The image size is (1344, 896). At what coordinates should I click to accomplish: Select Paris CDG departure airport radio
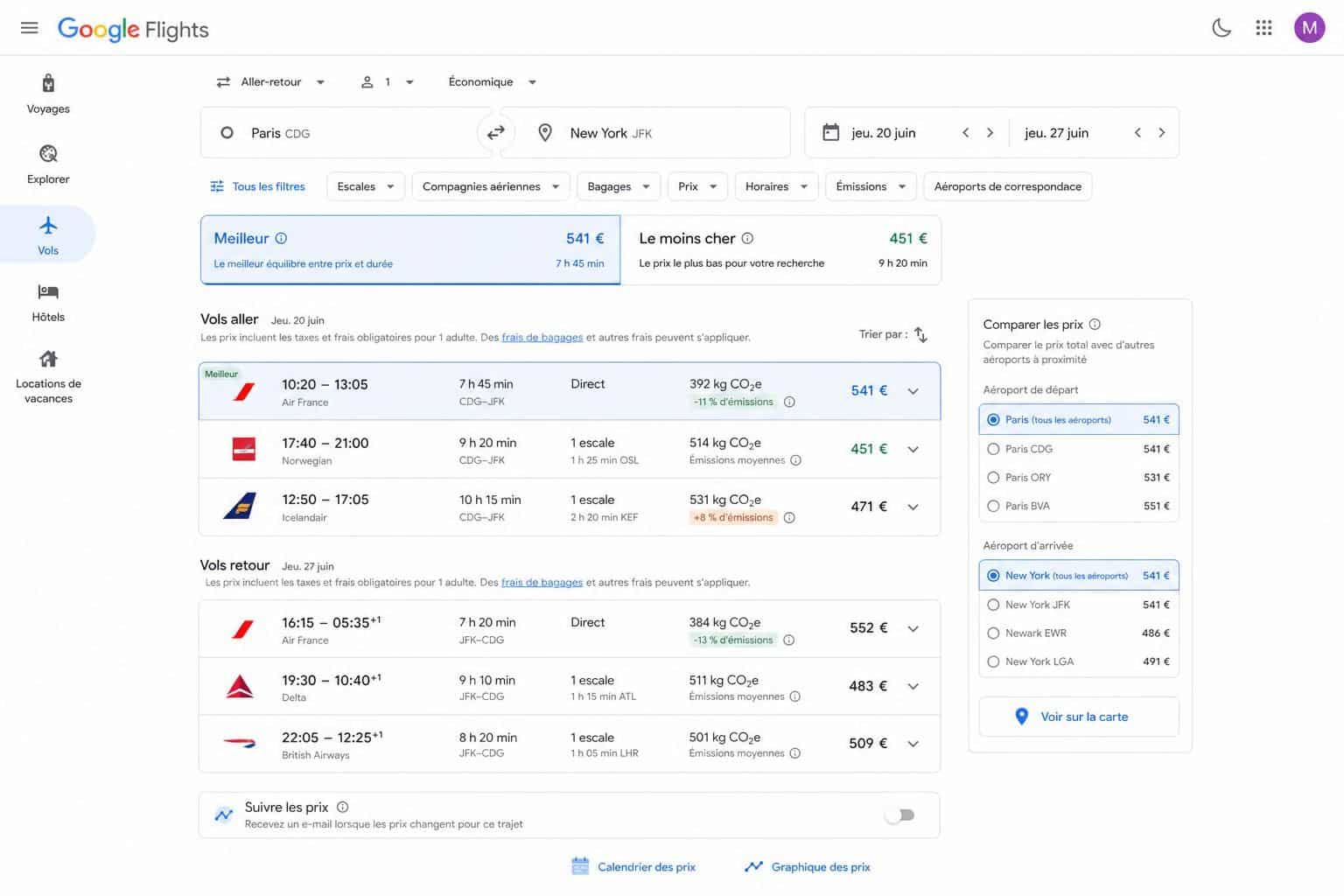pos(993,449)
